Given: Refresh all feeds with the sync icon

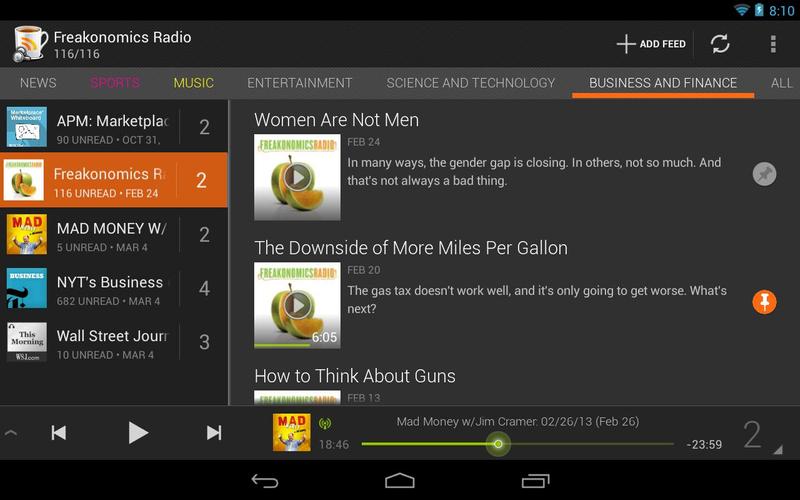Looking at the screenshot, I should coord(720,44).
